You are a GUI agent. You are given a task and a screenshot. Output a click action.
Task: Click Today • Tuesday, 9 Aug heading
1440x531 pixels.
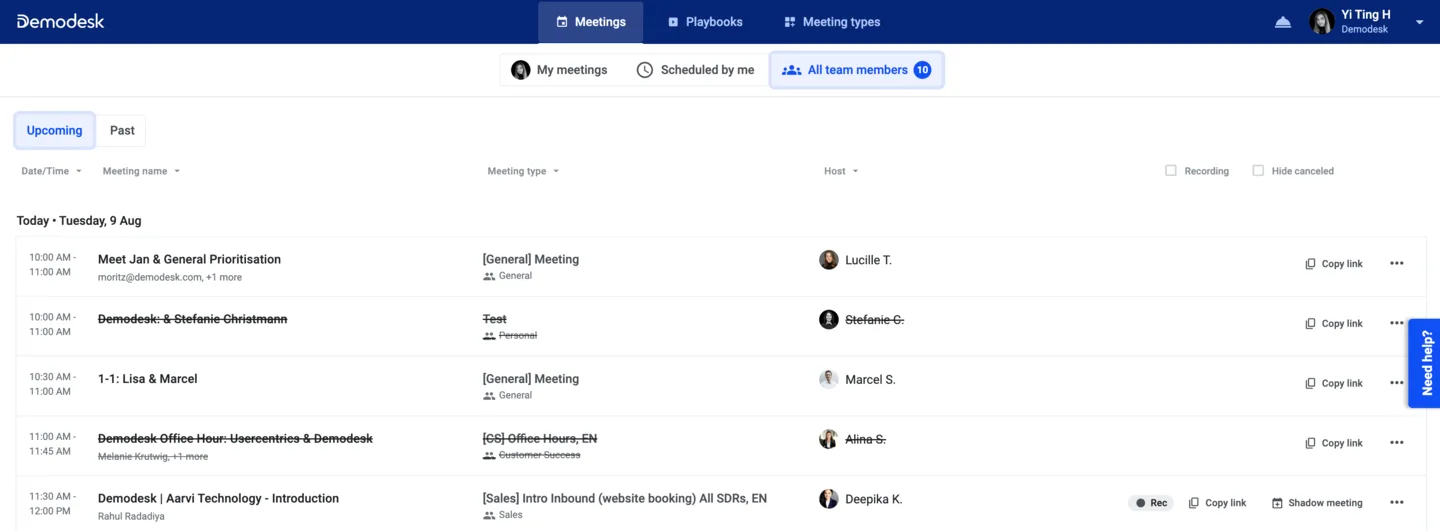tap(79, 221)
